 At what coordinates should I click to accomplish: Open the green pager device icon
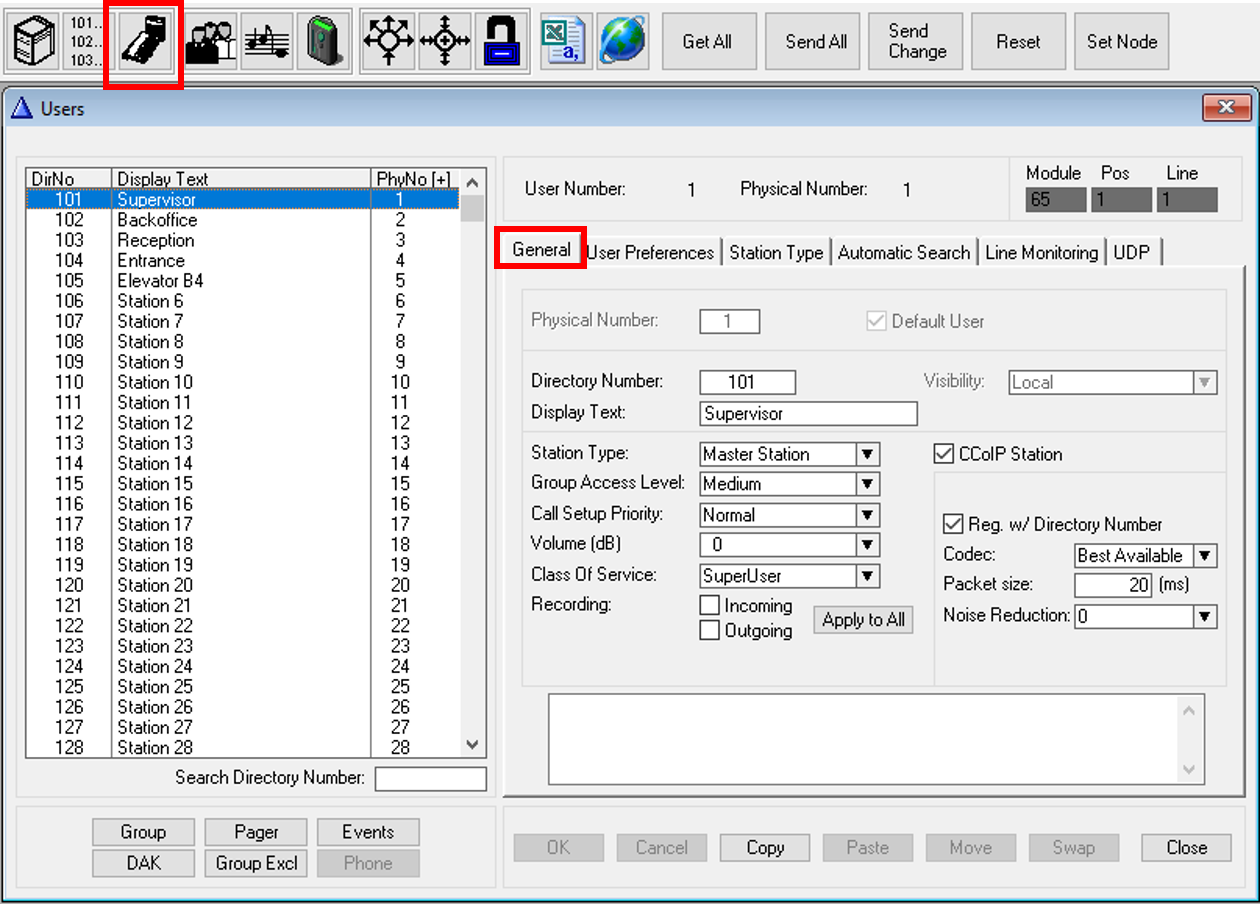pyautogui.click(x=322, y=43)
